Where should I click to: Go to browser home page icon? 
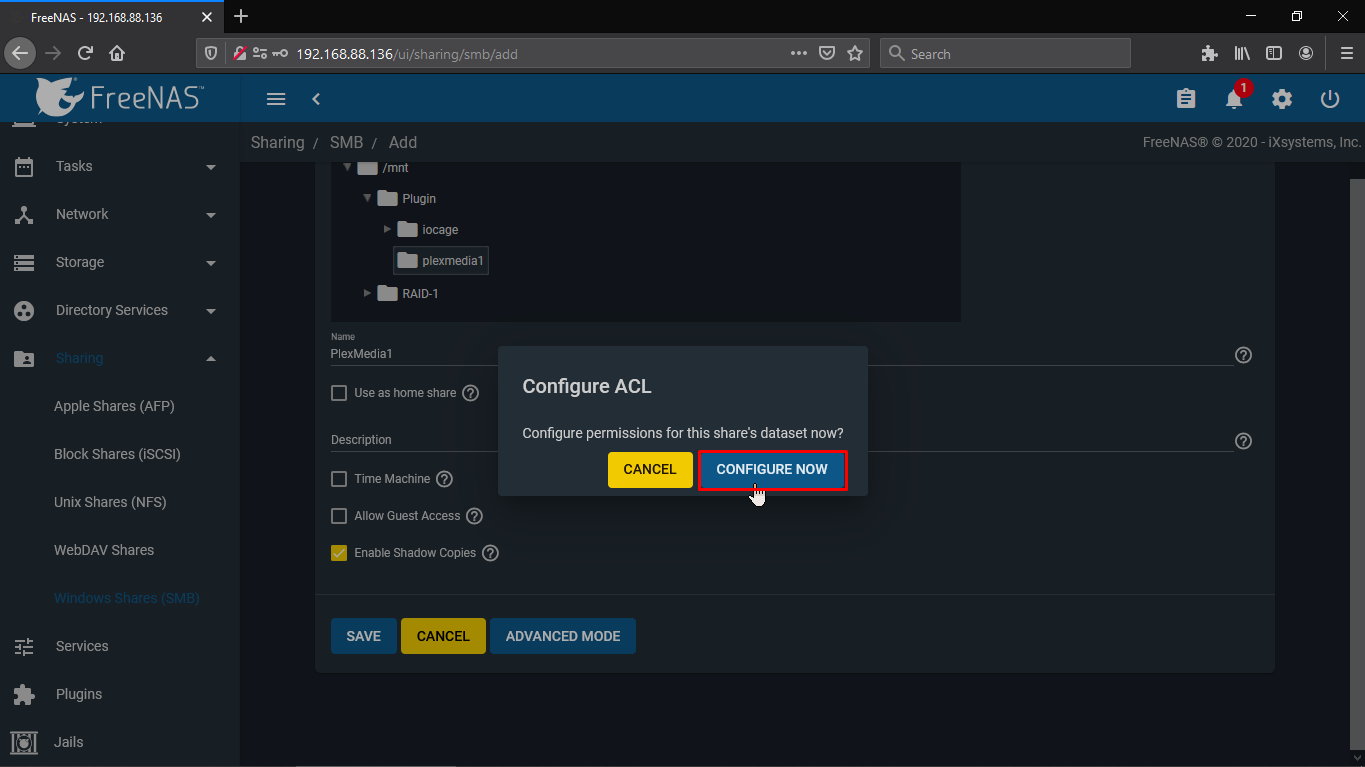coord(117,54)
